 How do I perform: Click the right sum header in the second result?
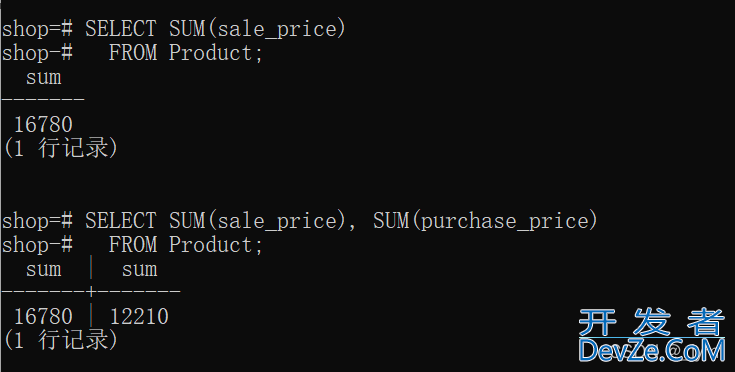click(x=140, y=269)
